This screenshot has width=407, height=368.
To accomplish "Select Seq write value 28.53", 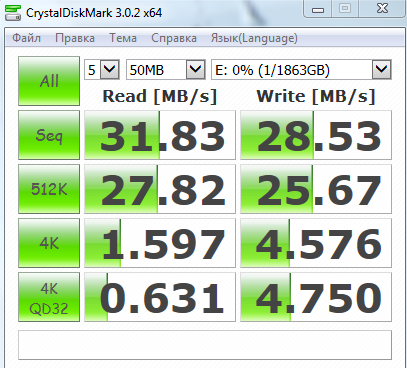I will 316,135.
